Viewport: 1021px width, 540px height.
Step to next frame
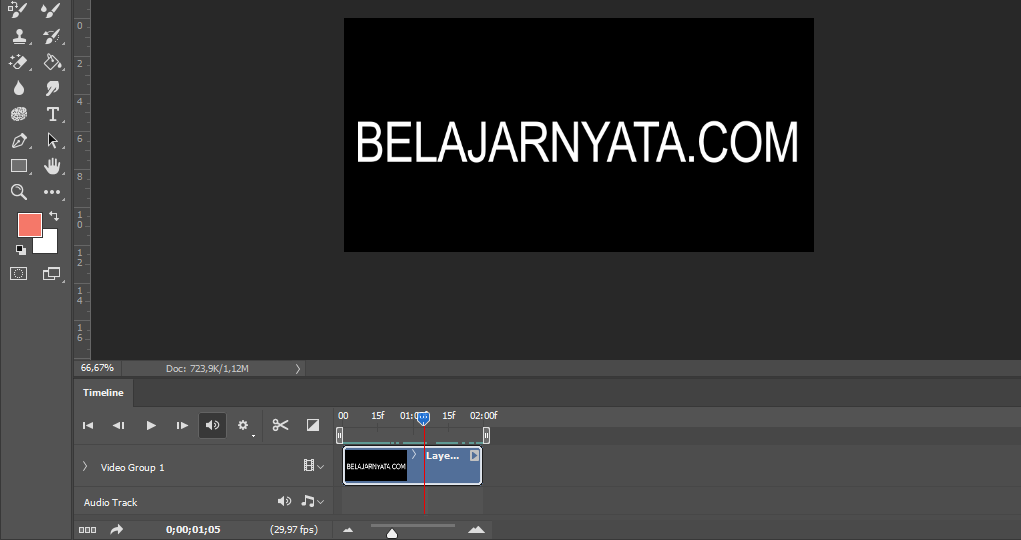[182, 425]
